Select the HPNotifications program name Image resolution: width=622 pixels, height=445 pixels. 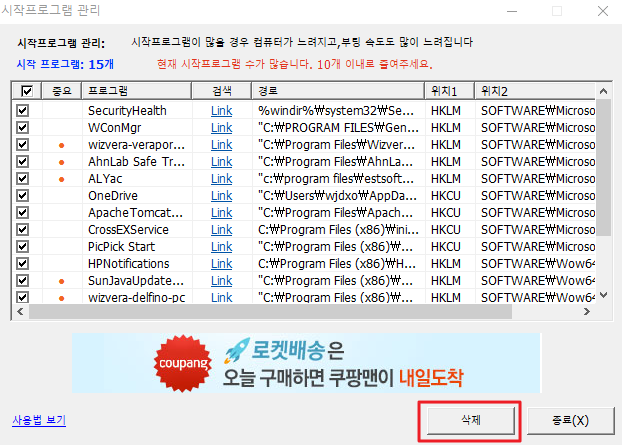coord(129,264)
